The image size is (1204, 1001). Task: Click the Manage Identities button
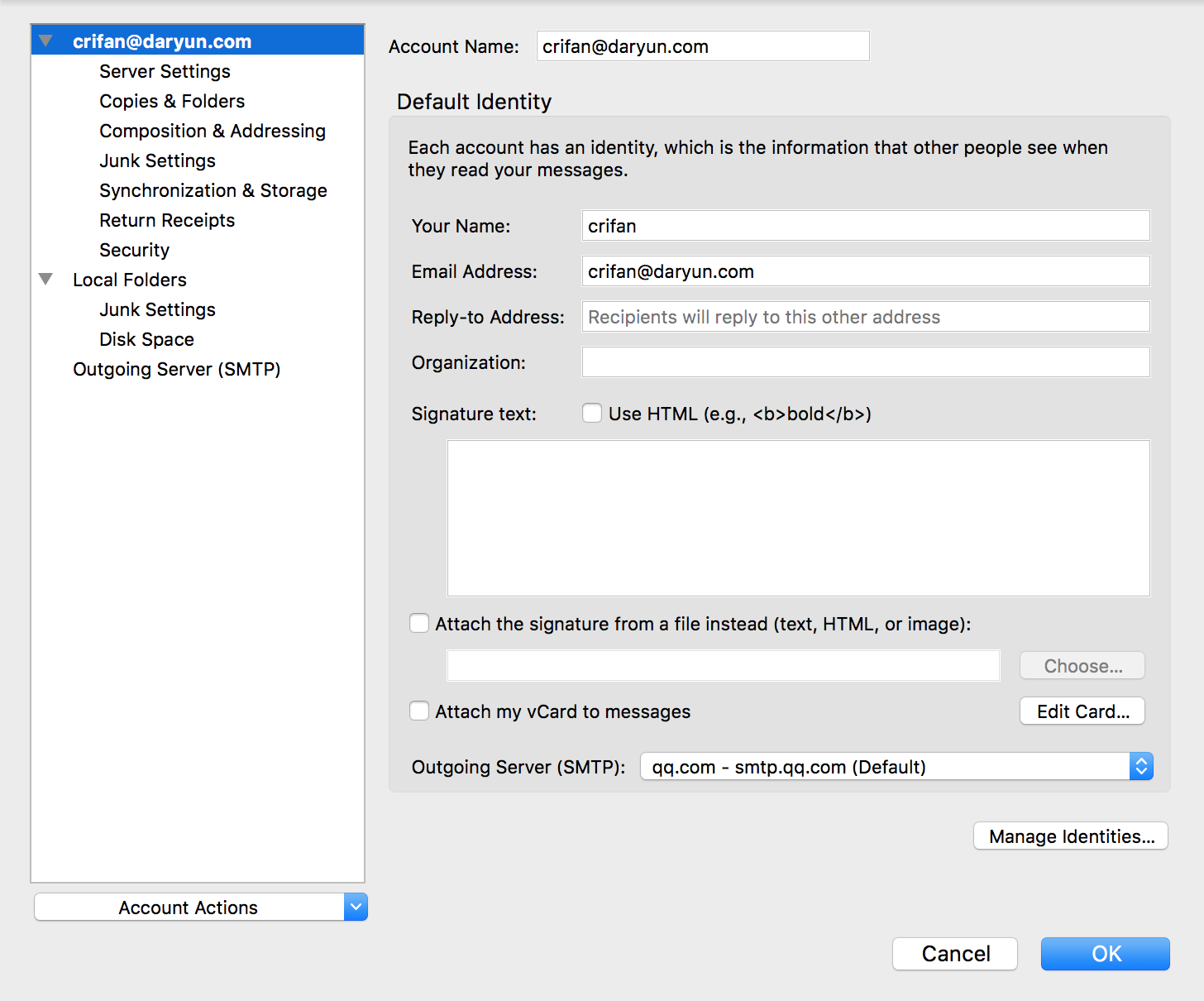coord(1071,836)
